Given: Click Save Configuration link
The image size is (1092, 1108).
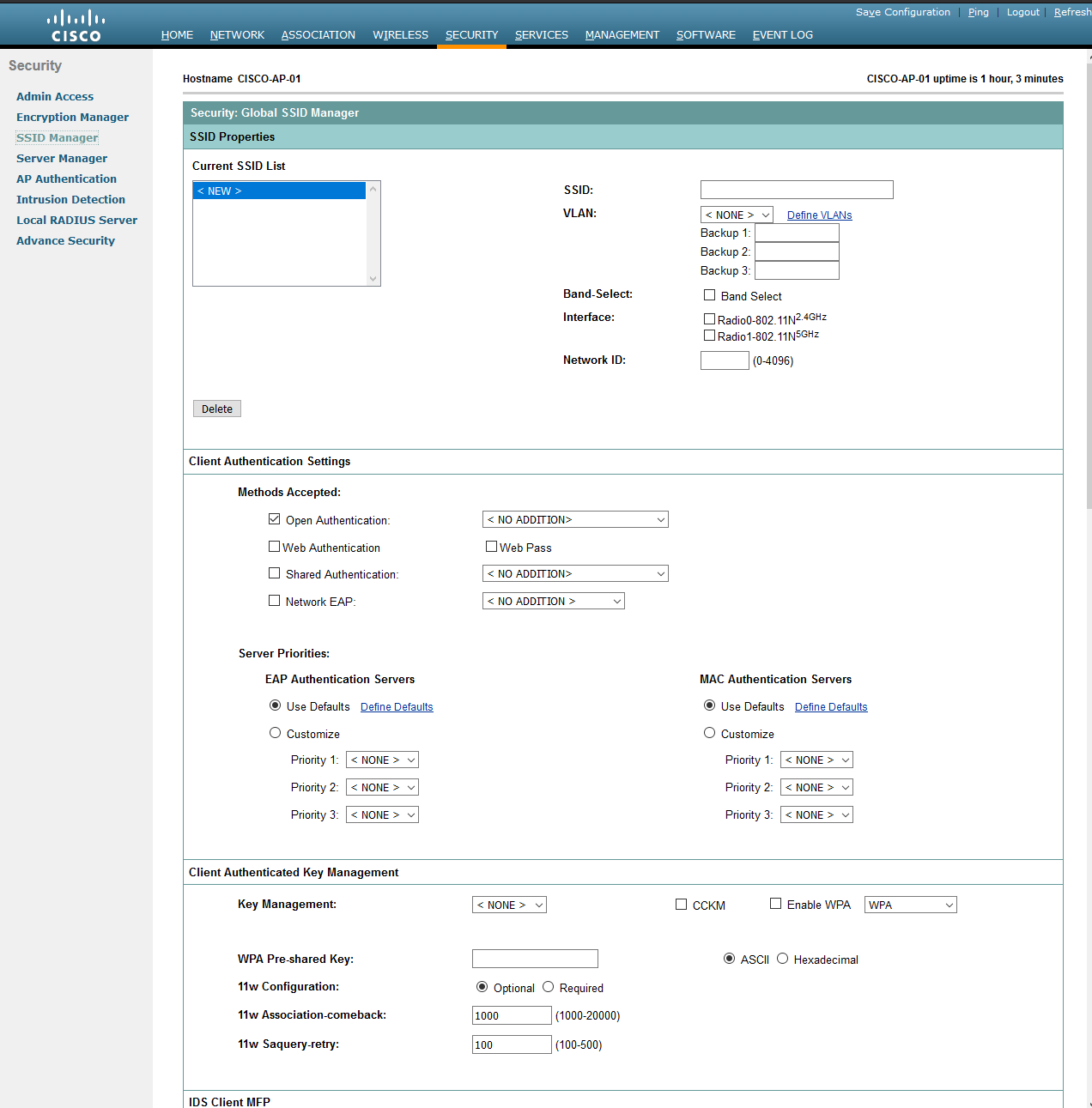Looking at the screenshot, I should coord(902,12).
